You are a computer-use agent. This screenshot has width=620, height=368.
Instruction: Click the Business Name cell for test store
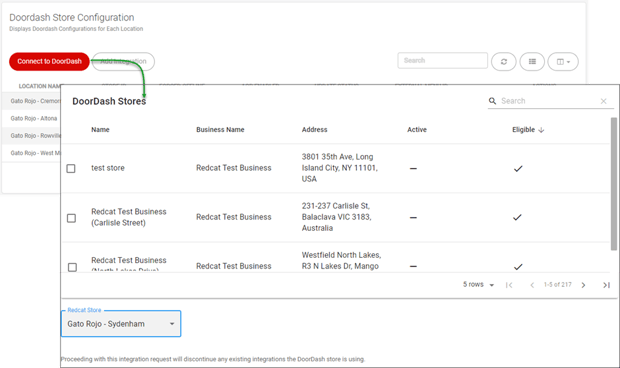[234, 168]
